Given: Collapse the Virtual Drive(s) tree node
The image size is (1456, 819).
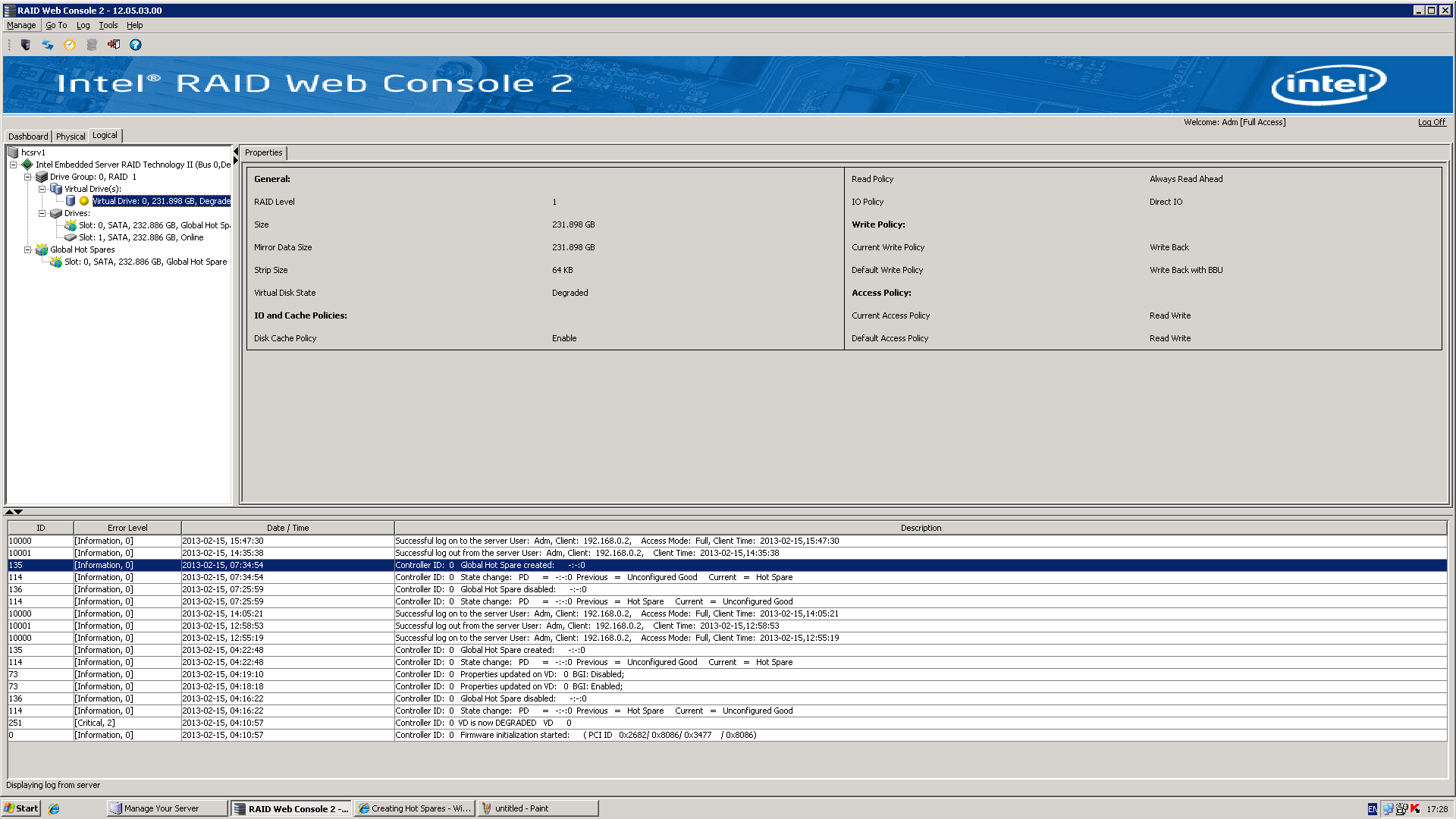Looking at the screenshot, I should coord(42,189).
